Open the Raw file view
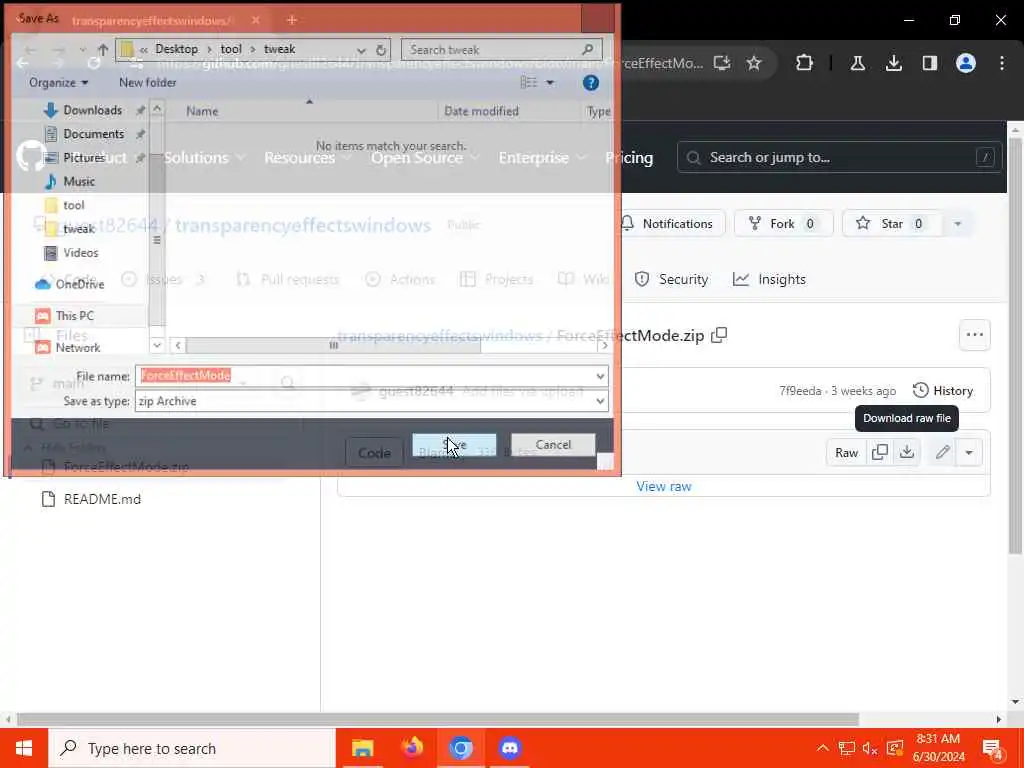This screenshot has width=1024, height=768. pyautogui.click(x=846, y=453)
